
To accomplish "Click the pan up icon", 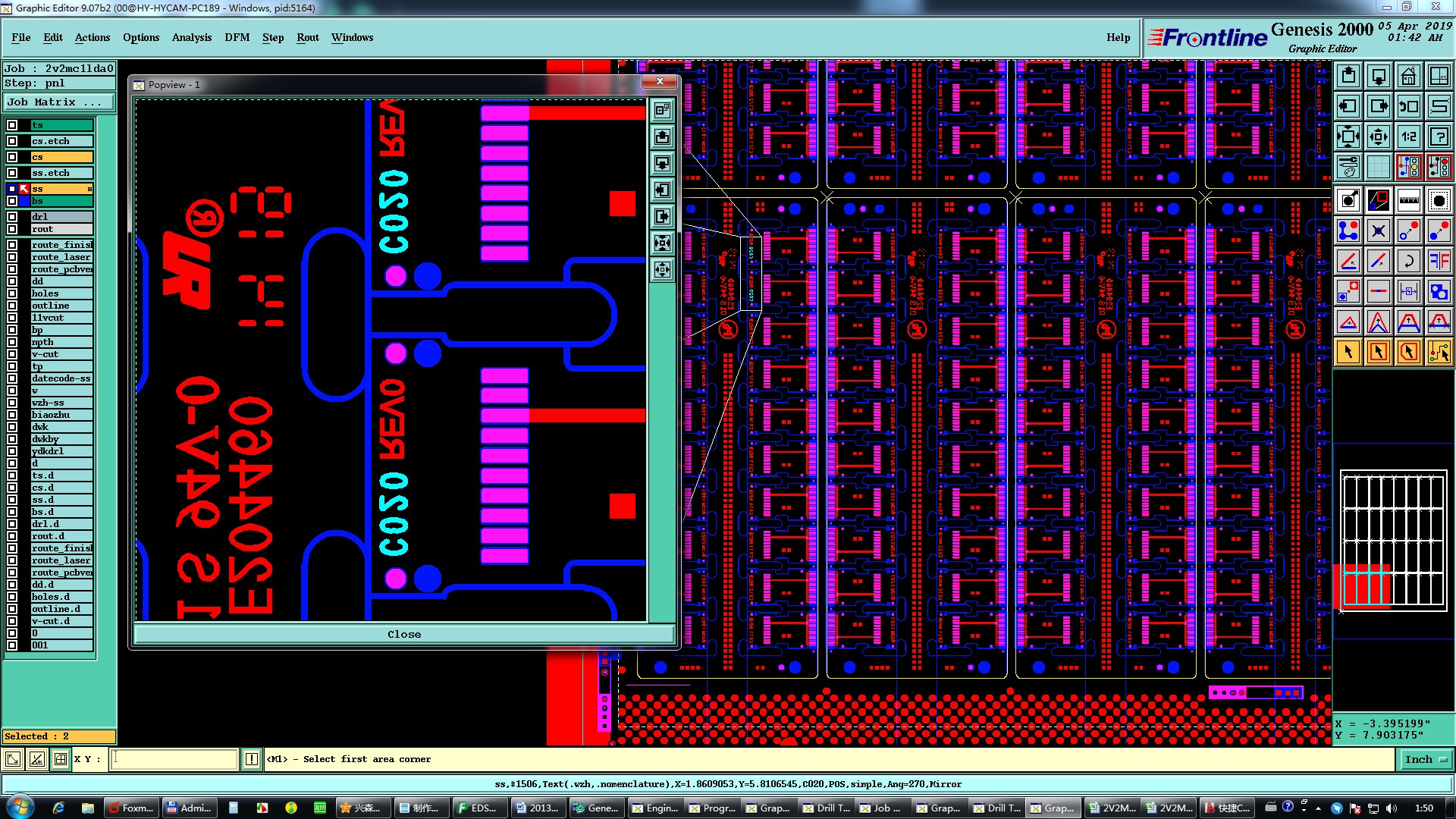I will pos(1348,76).
